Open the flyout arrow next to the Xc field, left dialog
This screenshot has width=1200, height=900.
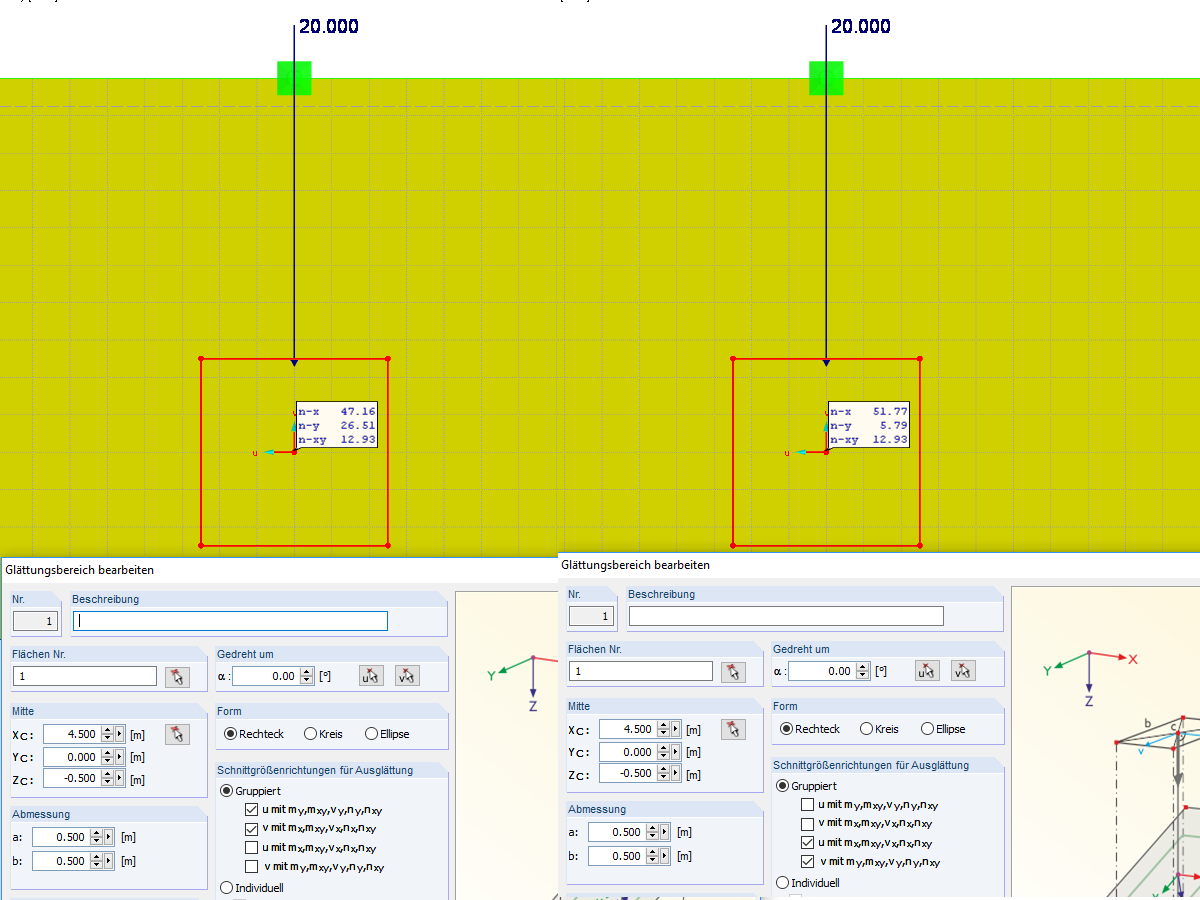[120, 734]
